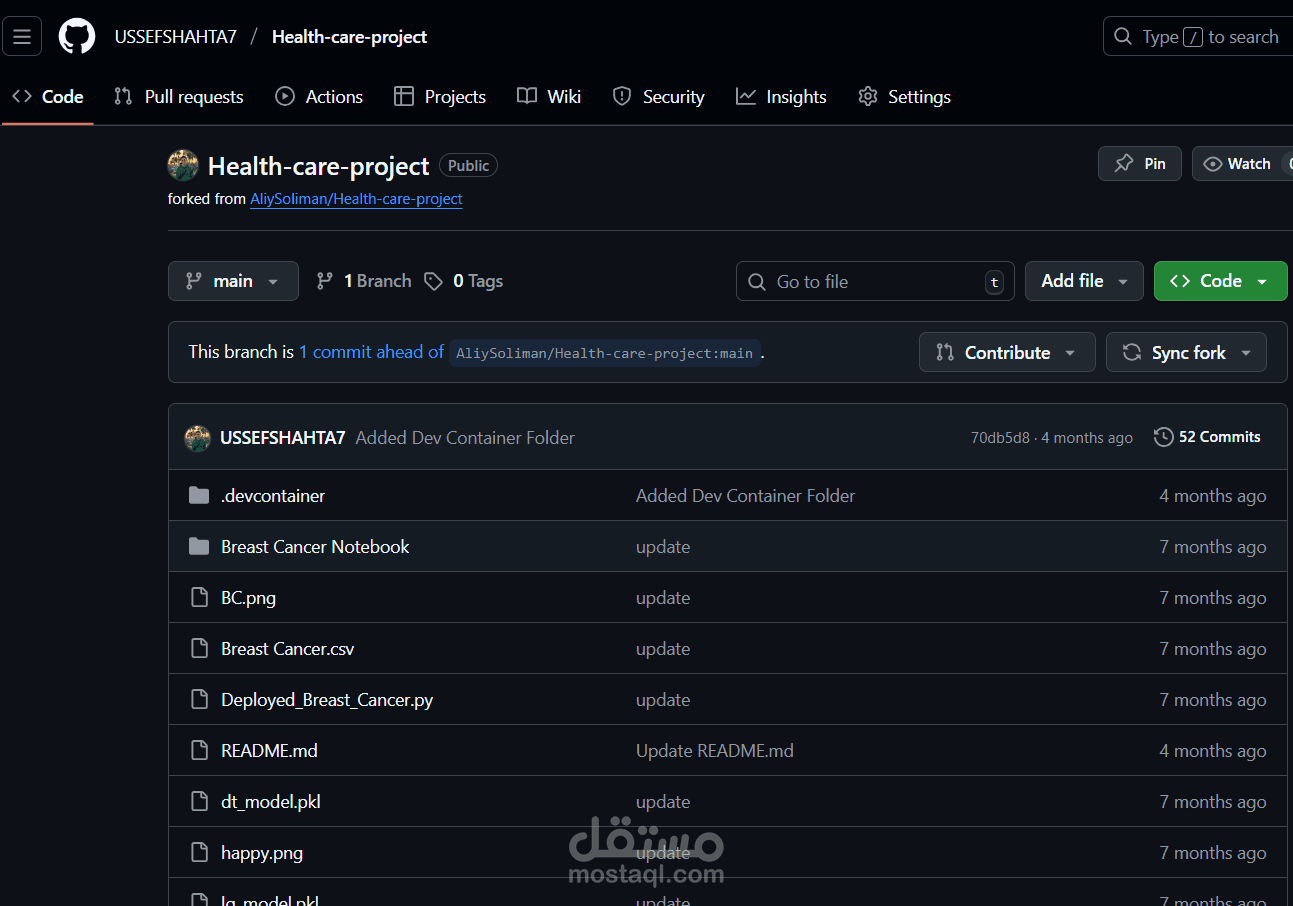The width and height of the screenshot is (1293, 906).
Task: Click the file icon next to dt_model.pkl
Action: [x=200, y=802]
